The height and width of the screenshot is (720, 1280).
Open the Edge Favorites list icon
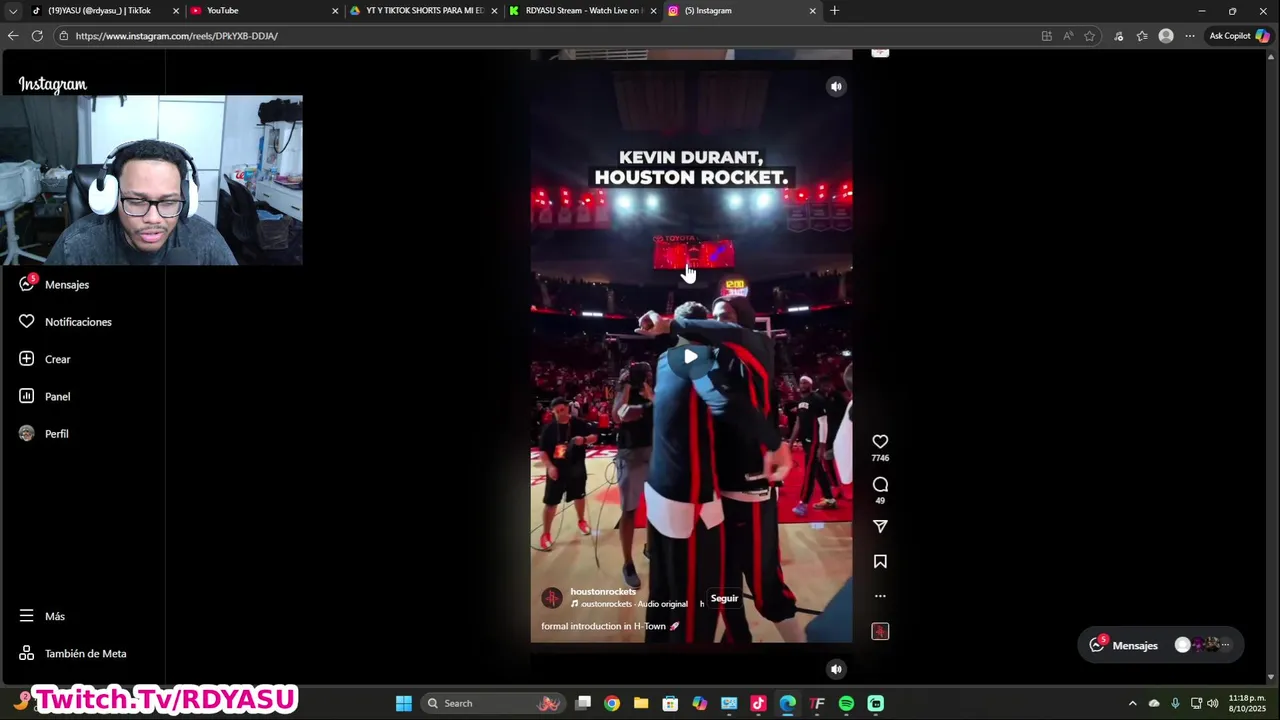(1142, 36)
